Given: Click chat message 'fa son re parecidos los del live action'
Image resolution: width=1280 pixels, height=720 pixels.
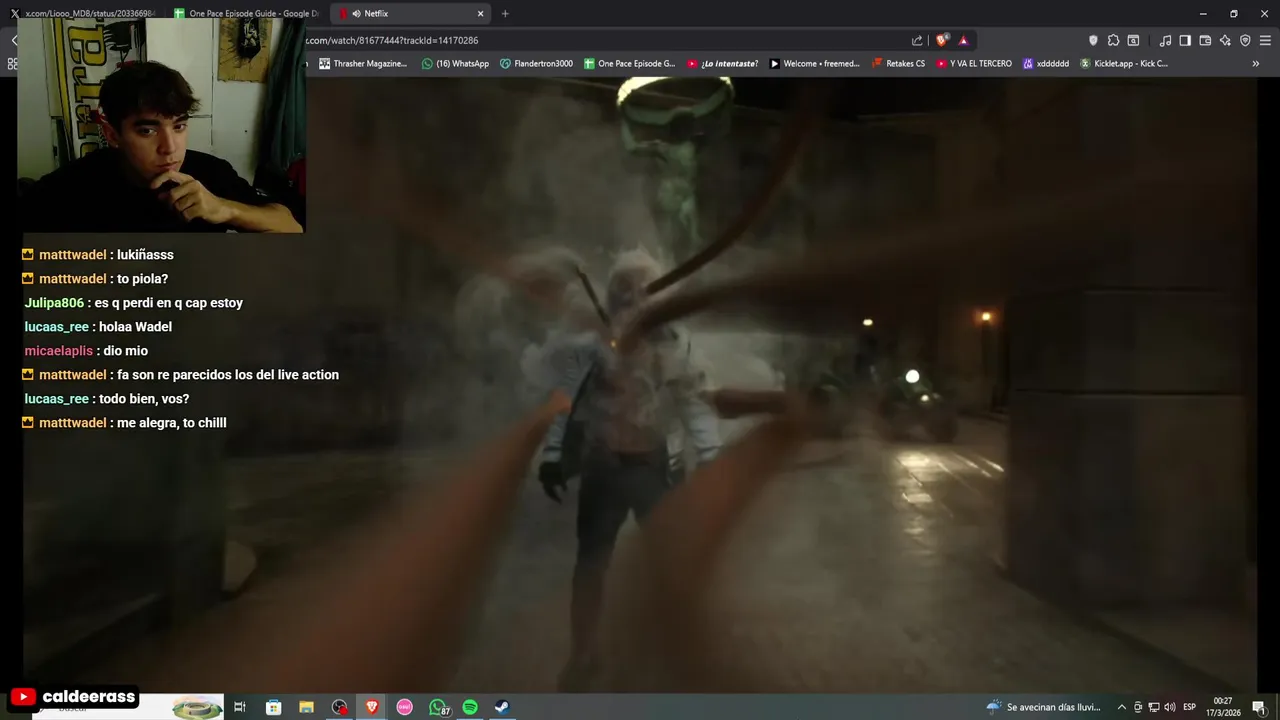Looking at the screenshot, I should tap(228, 375).
